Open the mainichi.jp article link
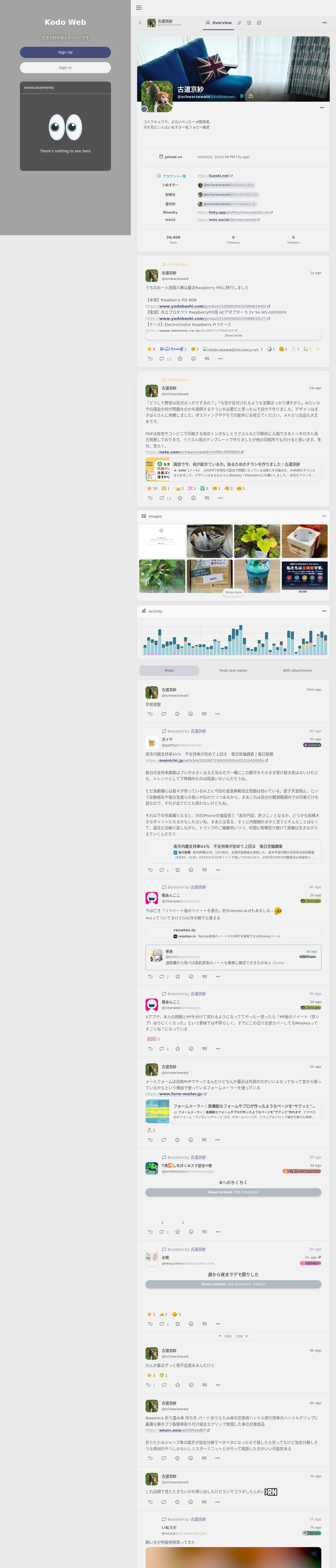 (x=207, y=760)
